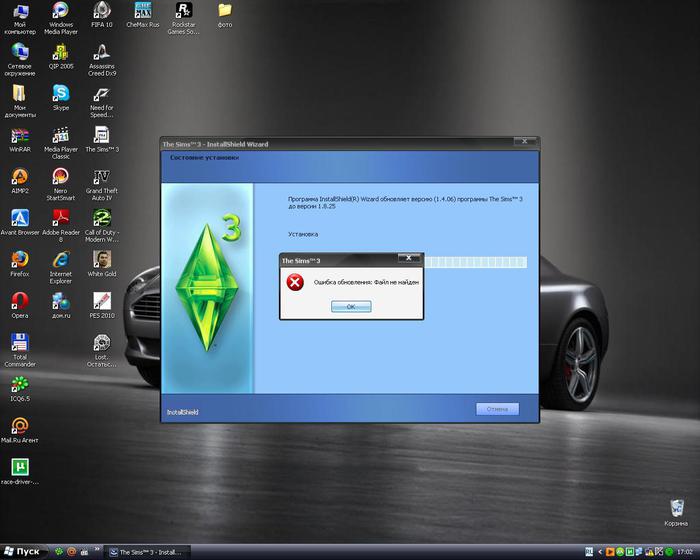700x560 pixels.
Task: Select Internet Explorer desktop icon
Action: coord(61,267)
